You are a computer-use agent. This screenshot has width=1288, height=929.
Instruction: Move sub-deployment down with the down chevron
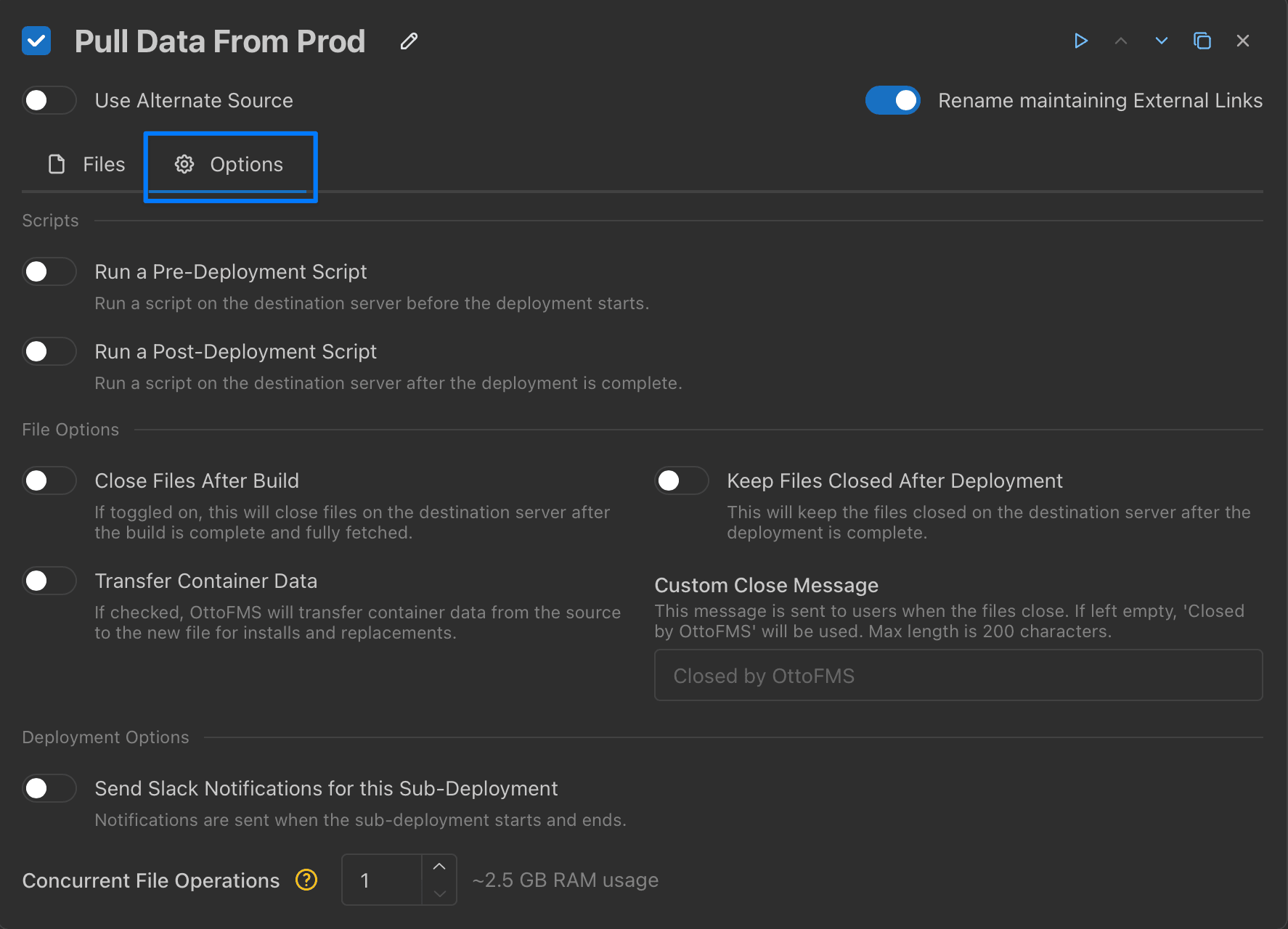coord(1161,41)
